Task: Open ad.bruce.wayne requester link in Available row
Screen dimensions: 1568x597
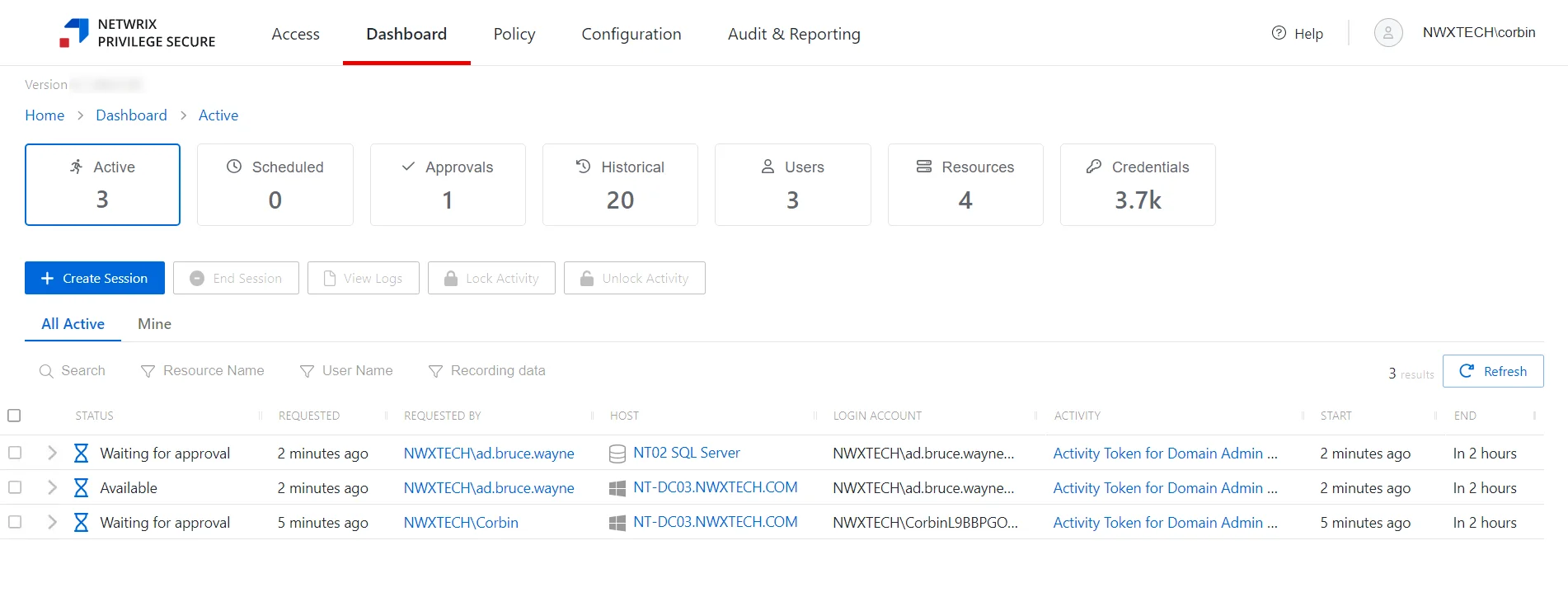Action: click(489, 488)
